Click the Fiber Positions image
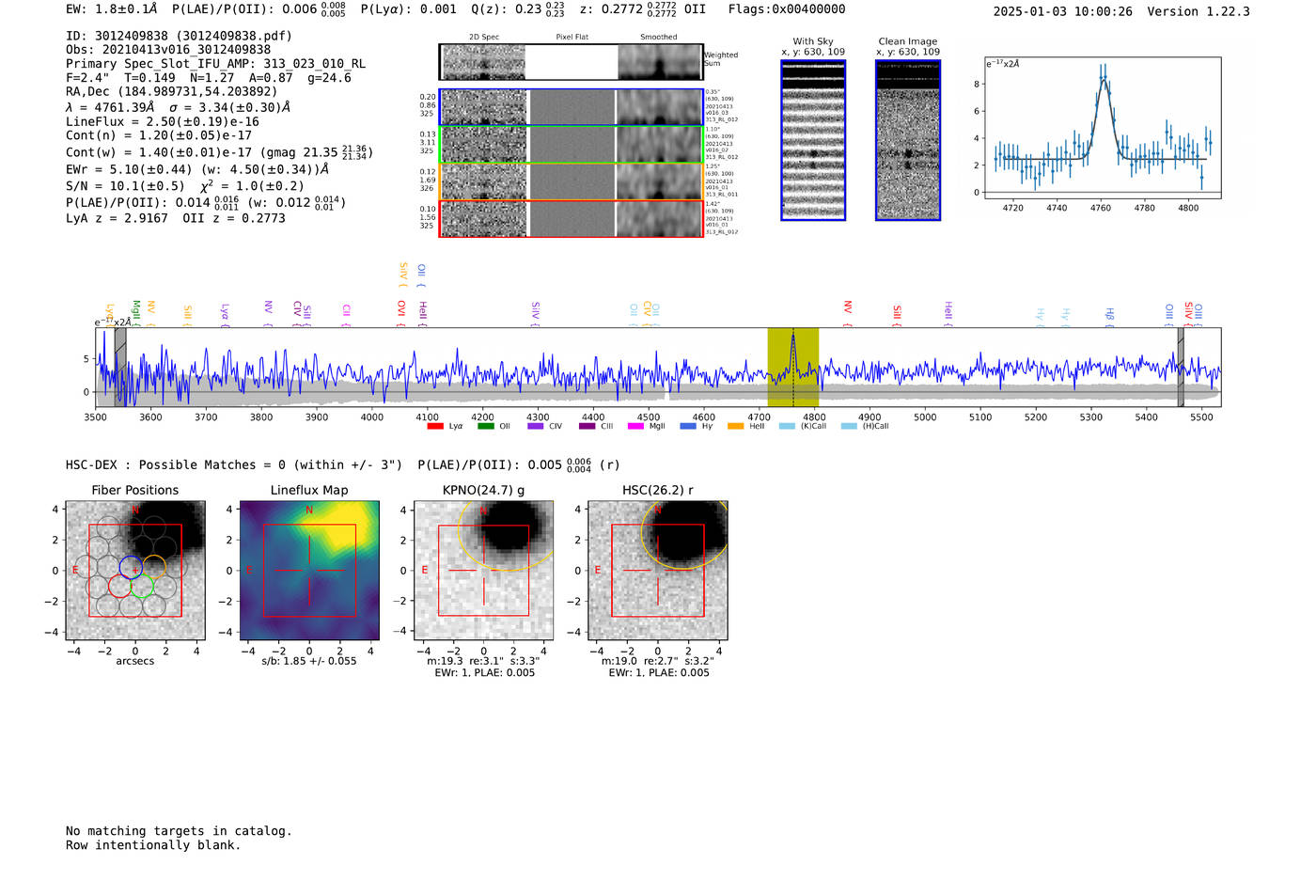The height and width of the screenshot is (896, 1316). pyautogui.click(x=135, y=571)
